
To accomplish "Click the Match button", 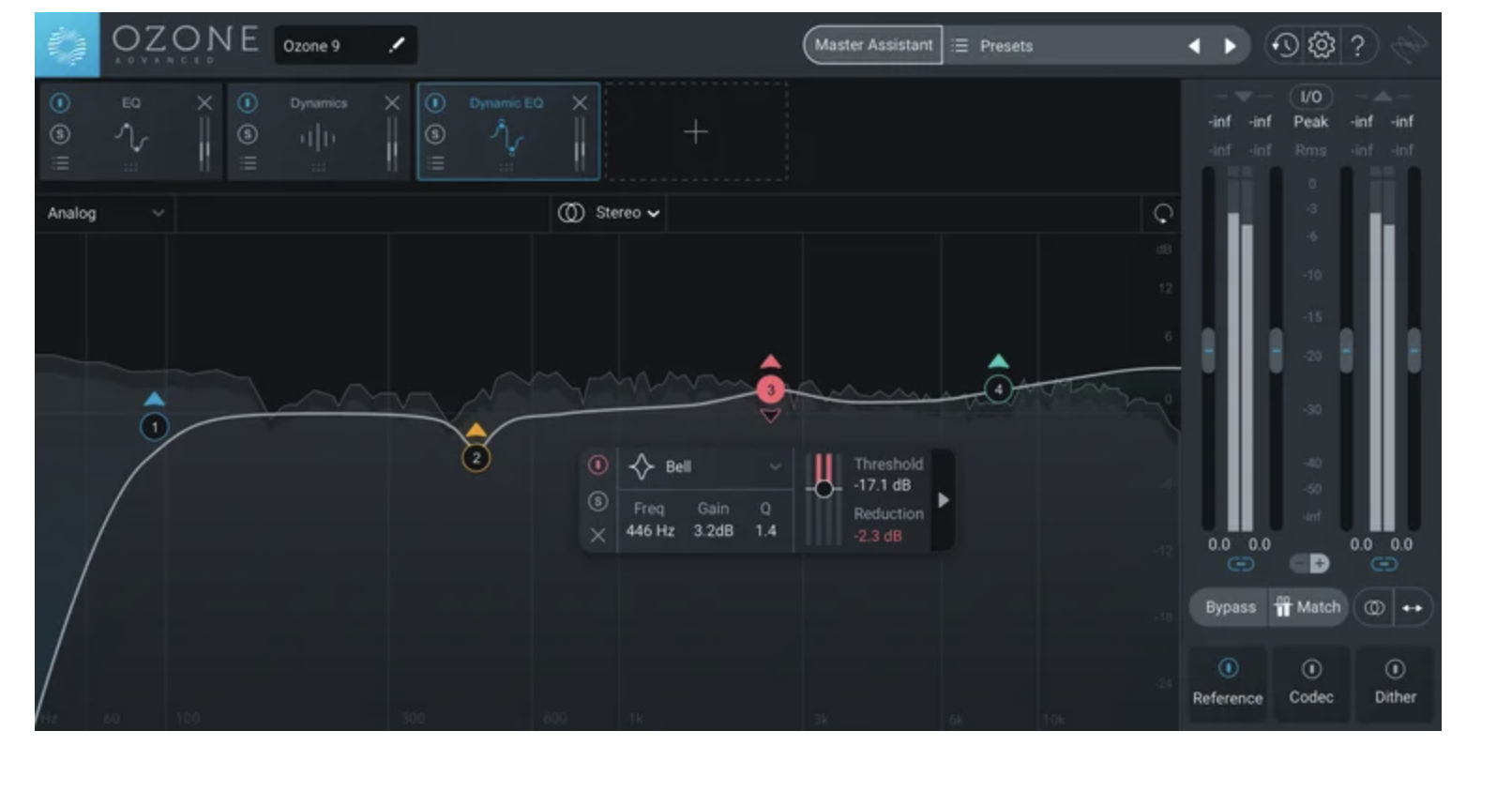I will tap(1308, 608).
